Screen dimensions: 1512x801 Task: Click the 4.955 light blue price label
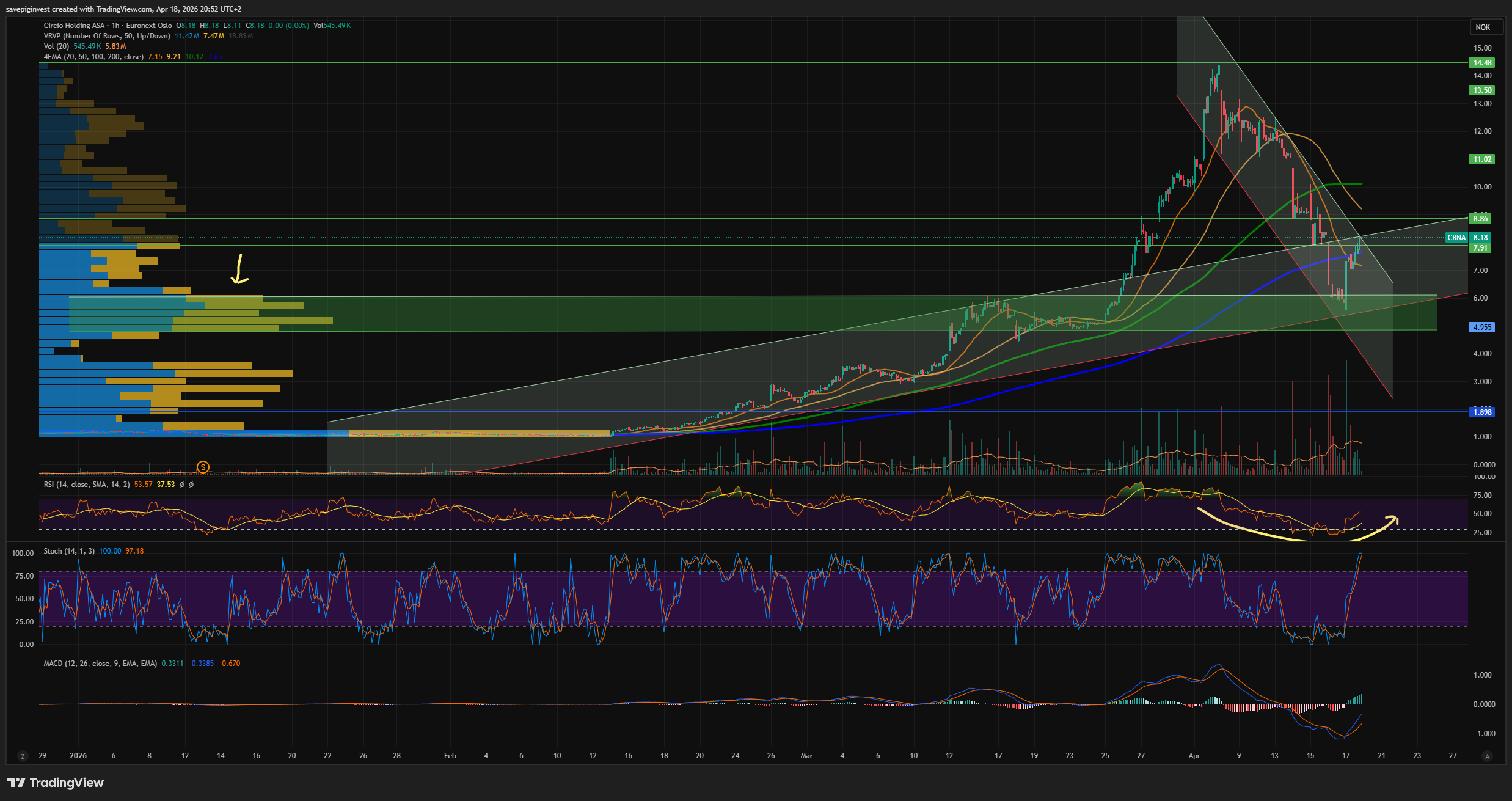(1481, 327)
